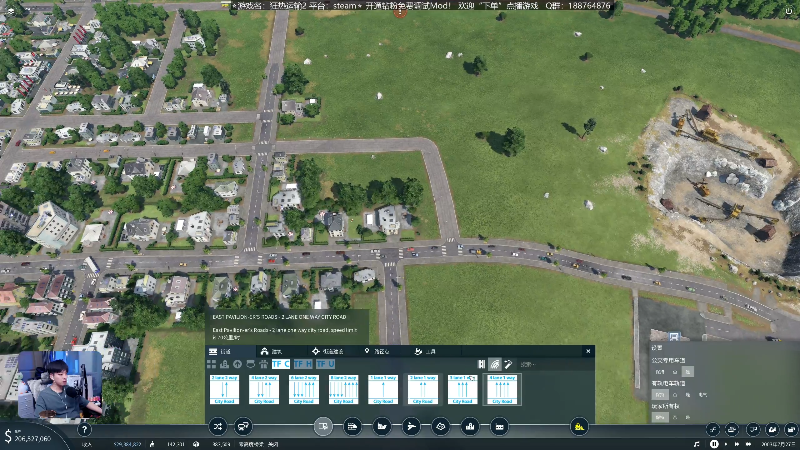Image resolution: width=800 pixels, height=450 pixels.
Task: Open the third round layer icon
Action: click(x=753, y=429)
